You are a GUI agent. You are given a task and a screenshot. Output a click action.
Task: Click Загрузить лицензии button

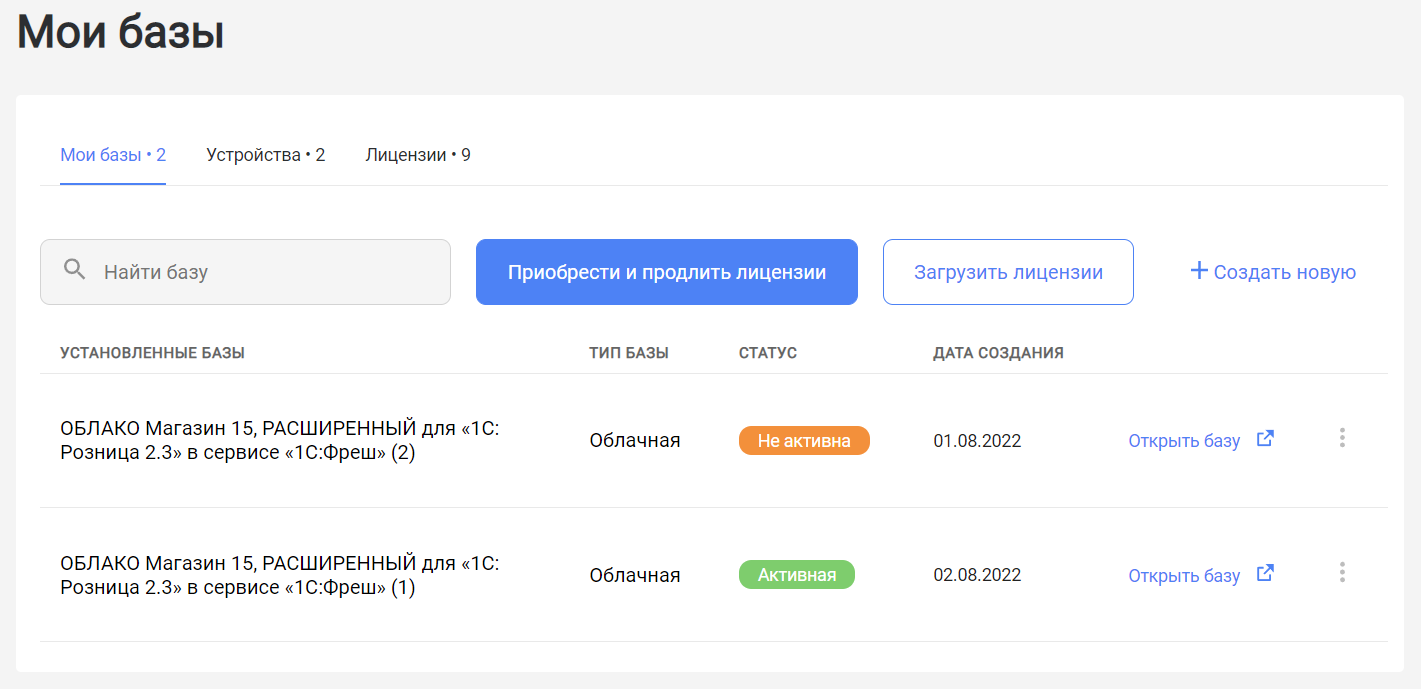click(1008, 272)
